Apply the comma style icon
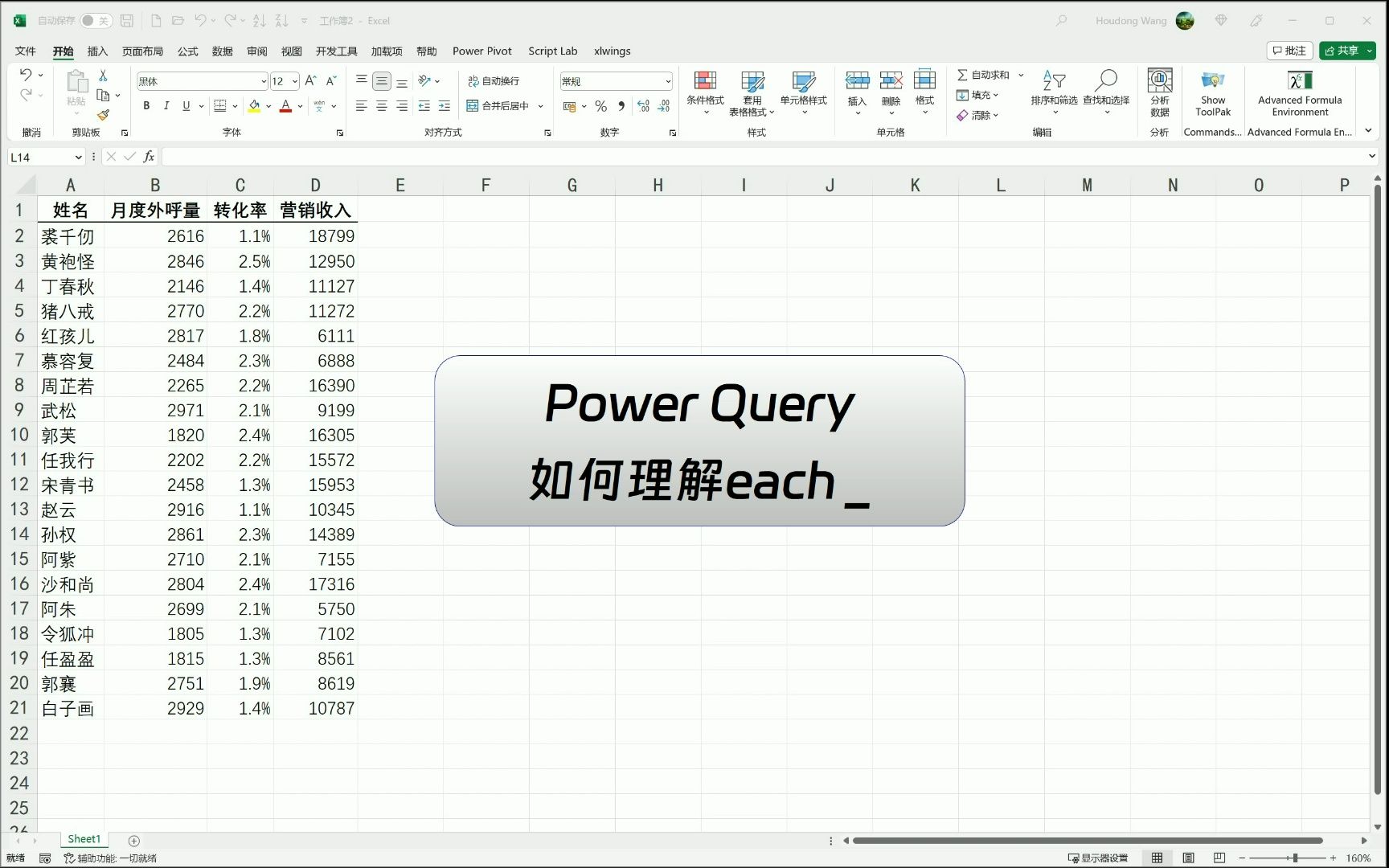The width and height of the screenshot is (1389, 868). (x=621, y=105)
